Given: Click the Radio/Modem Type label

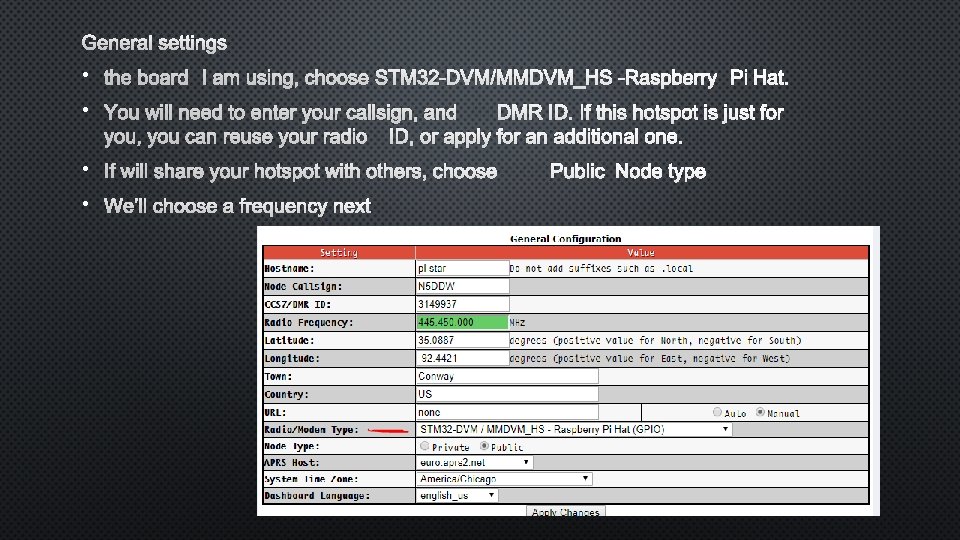Looking at the screenshot, I should click(x=311, y=429).
